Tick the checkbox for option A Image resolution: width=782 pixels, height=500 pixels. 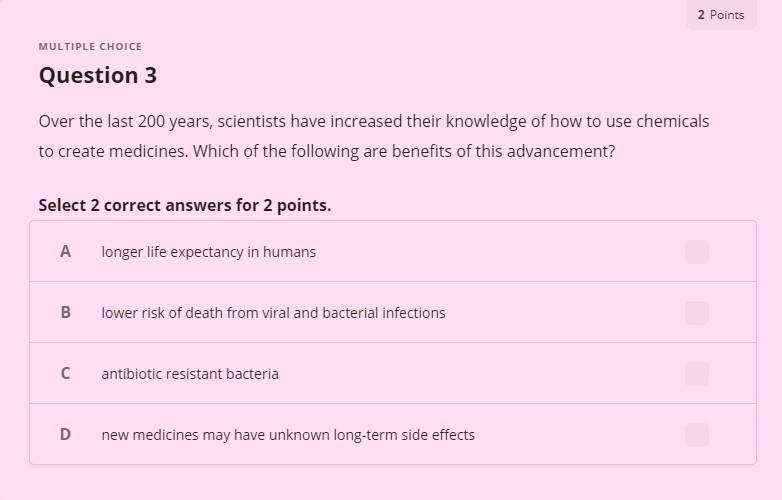[x=697, y=252]
